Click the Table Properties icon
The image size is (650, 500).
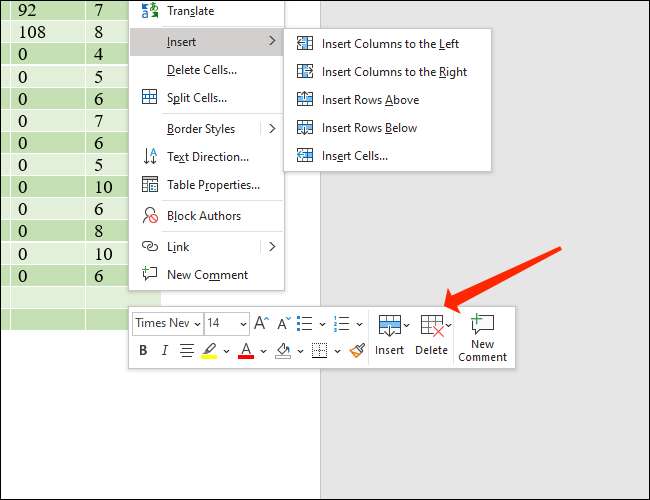[x=150, y=184]
